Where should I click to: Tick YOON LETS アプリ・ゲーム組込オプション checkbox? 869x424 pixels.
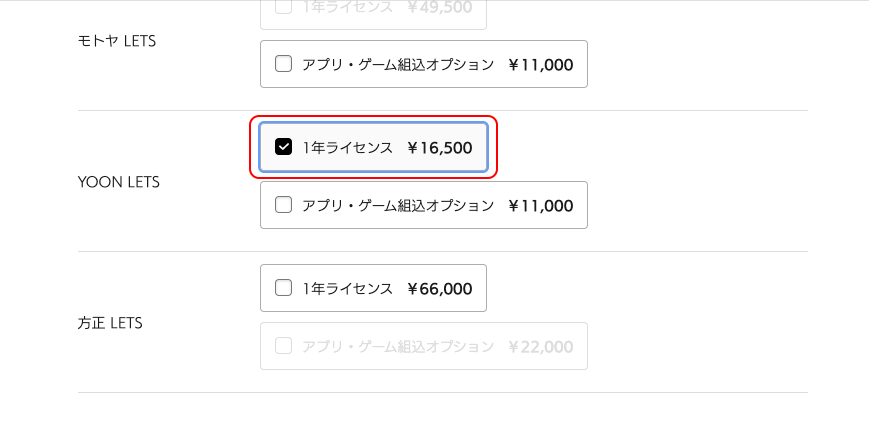pos(283,205)
